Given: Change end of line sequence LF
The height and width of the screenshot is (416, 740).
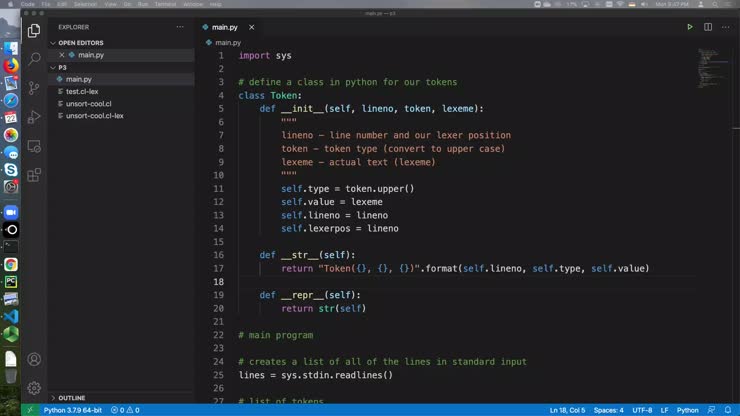Looking at the screenshot, I should click(664, 410).
